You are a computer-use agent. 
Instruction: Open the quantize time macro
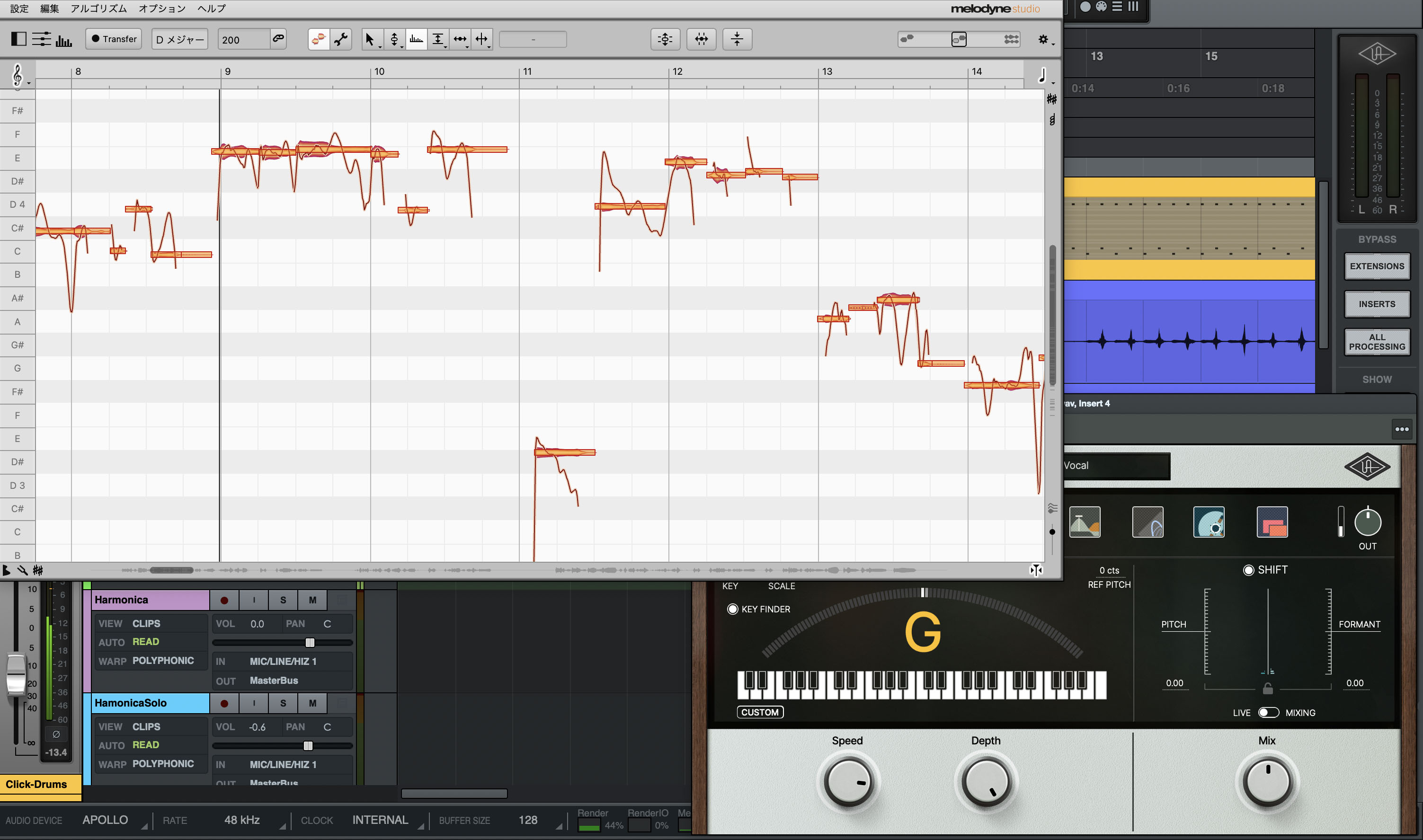coord(701,39)
